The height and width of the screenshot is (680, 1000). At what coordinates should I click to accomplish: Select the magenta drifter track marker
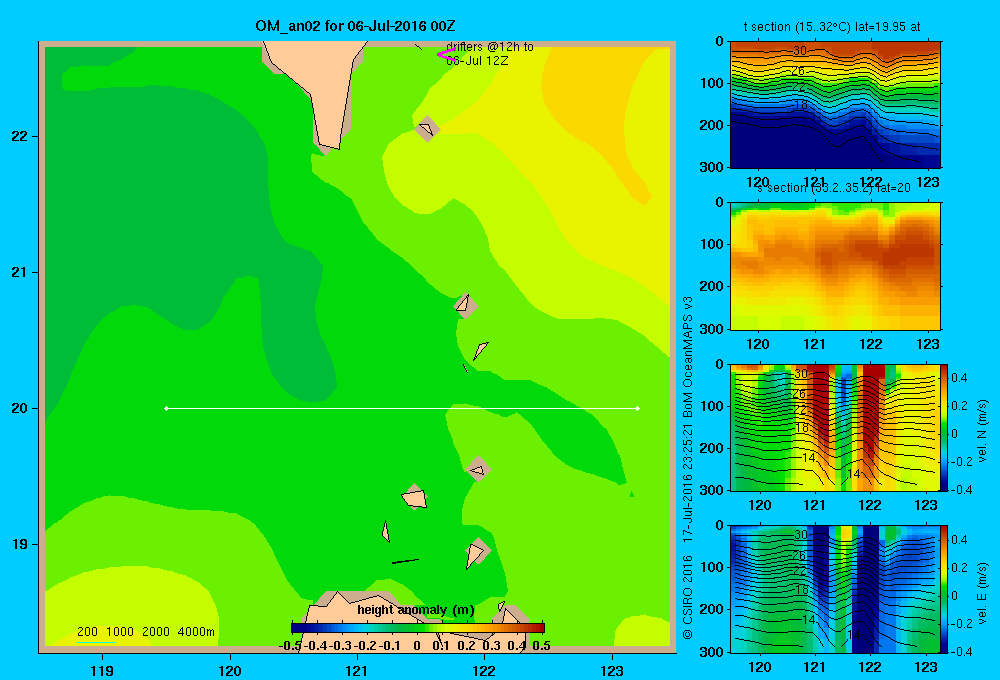coord(445,54)
